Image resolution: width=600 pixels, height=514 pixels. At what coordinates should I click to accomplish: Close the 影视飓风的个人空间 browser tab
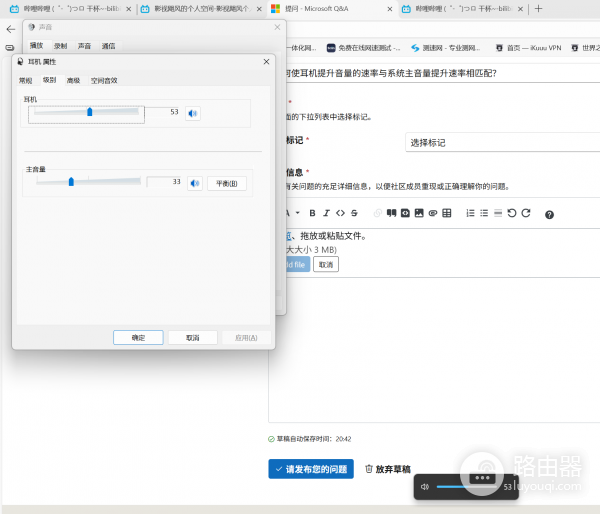point(259,9)
